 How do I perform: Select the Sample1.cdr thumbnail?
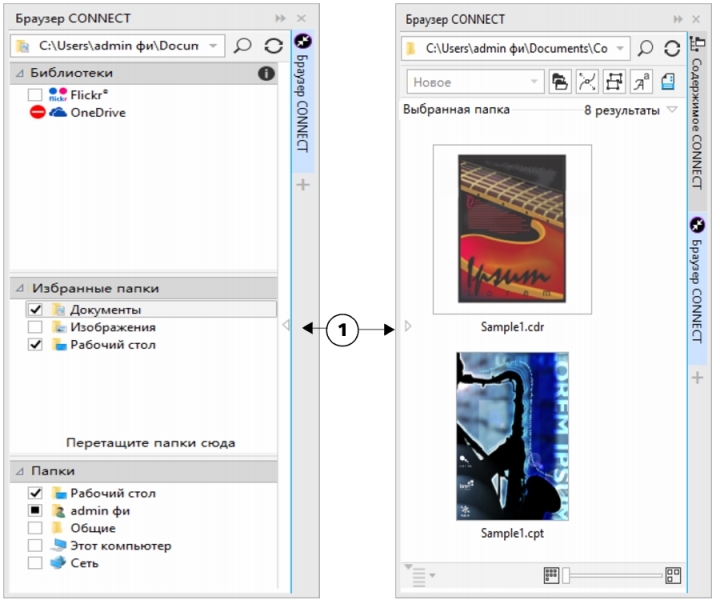point(511,230)
